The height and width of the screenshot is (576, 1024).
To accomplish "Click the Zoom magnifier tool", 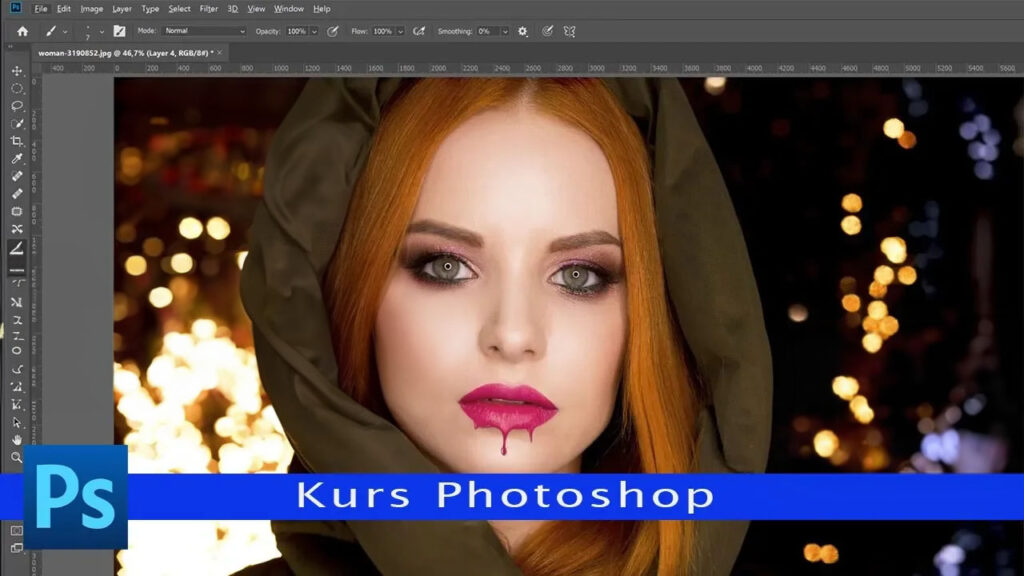I will tap(17, 457).
